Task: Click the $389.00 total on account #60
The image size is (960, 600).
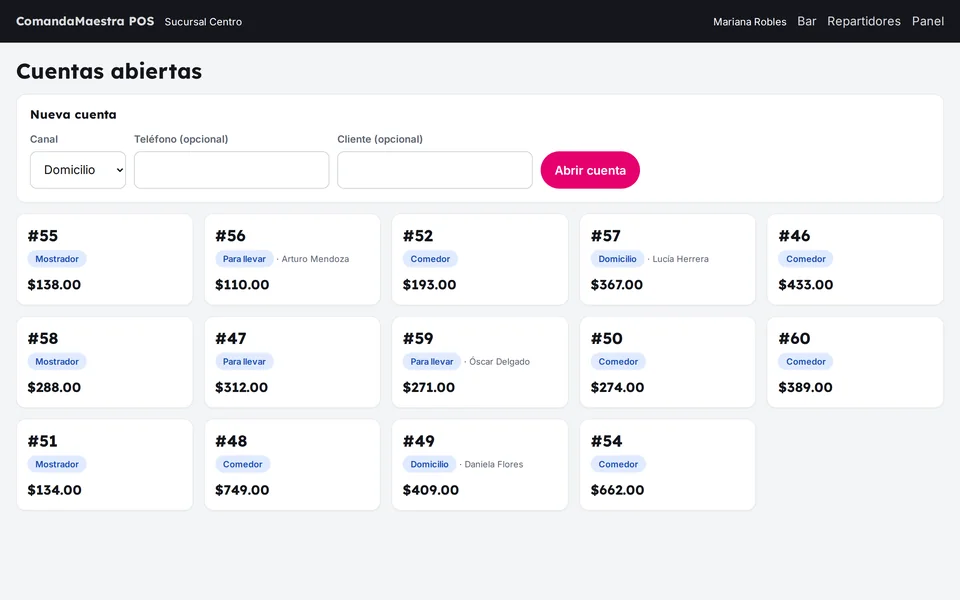Action: coord(805,388)
